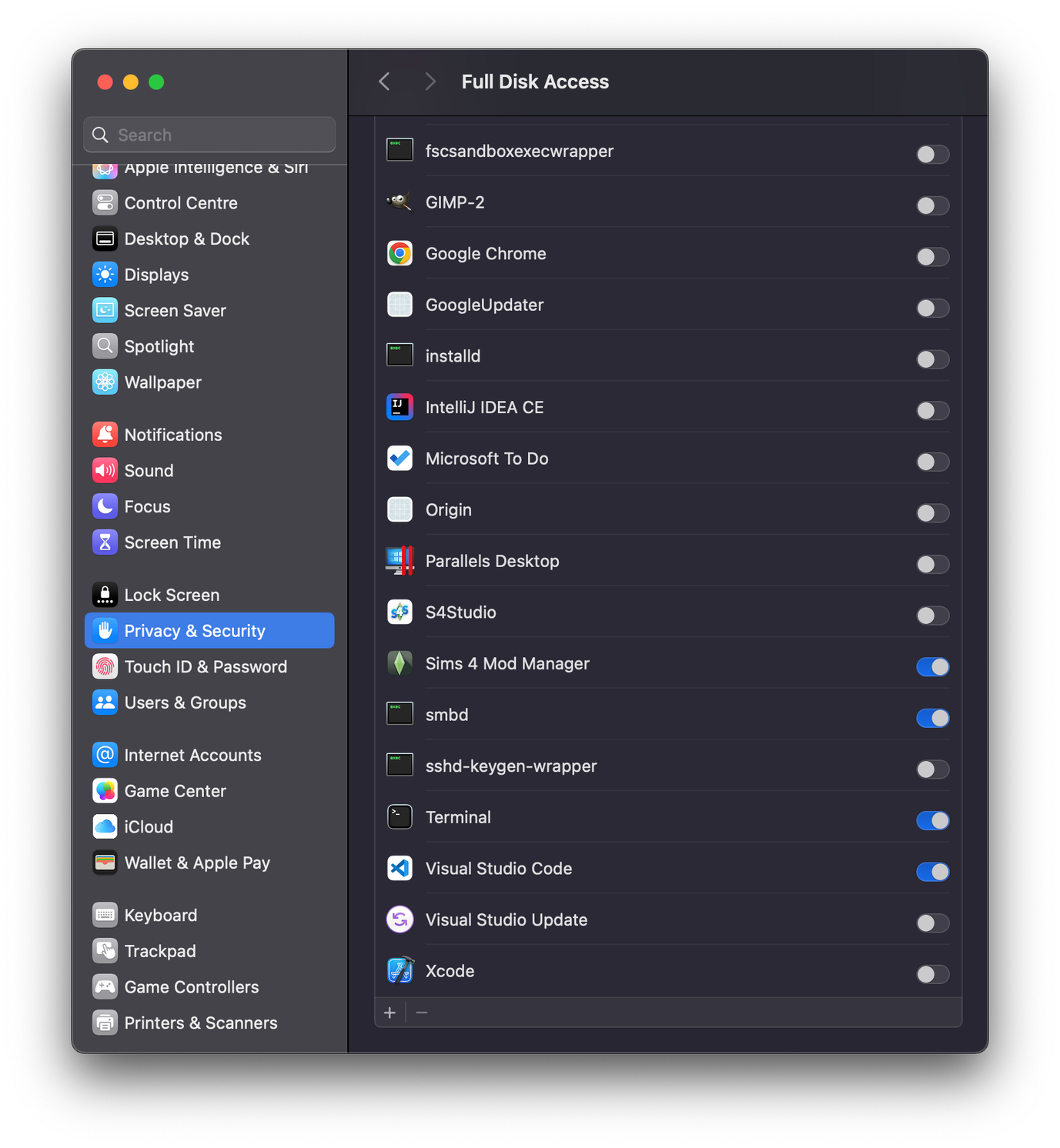Click the Search field in sidebar
The image size is (1060, 1148).
(x=209, y=135)
